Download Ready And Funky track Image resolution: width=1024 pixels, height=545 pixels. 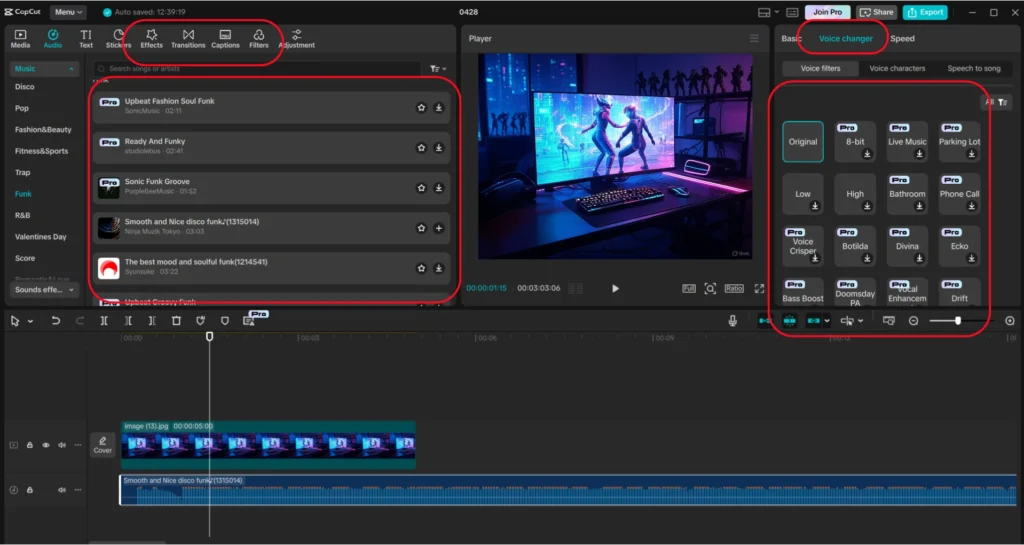[x=439, y=148]
